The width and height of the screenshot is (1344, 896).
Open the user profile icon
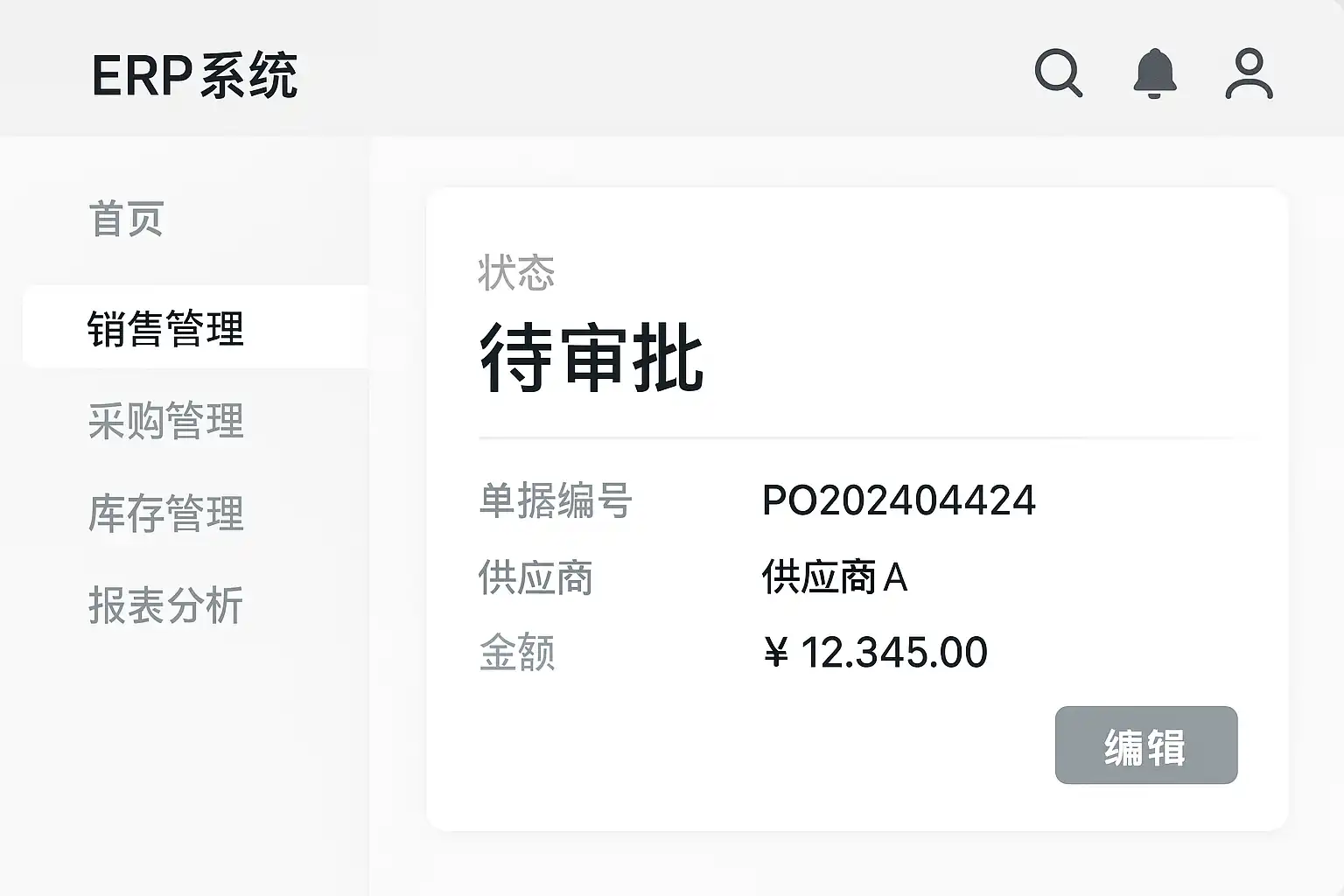tap(1249, 73)
